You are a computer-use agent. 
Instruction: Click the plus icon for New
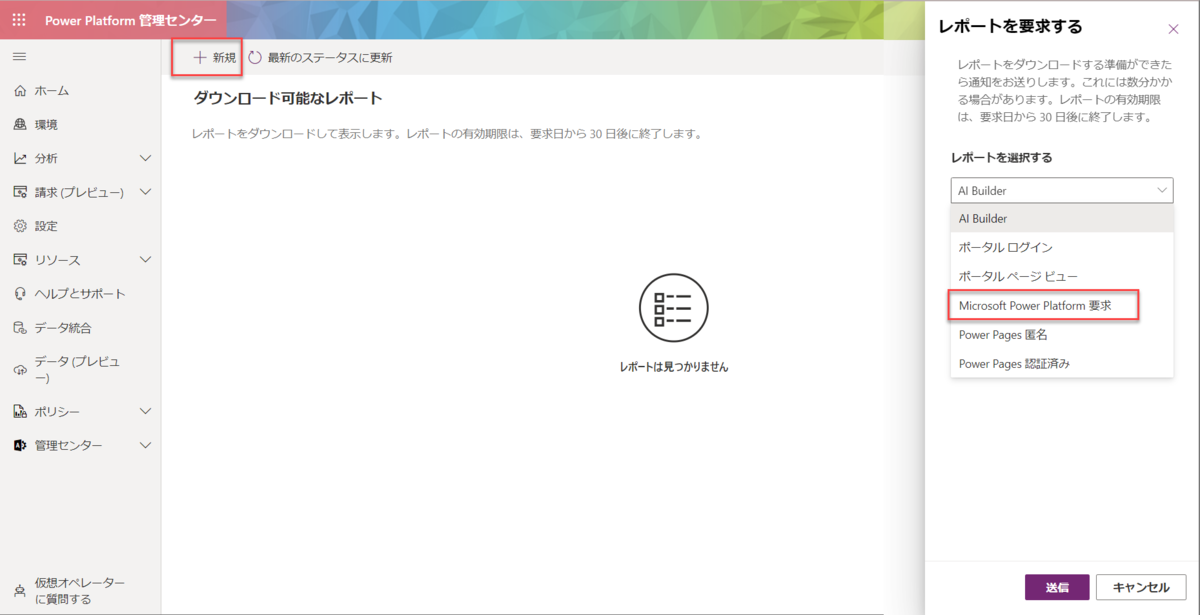[x=199, y=58]
